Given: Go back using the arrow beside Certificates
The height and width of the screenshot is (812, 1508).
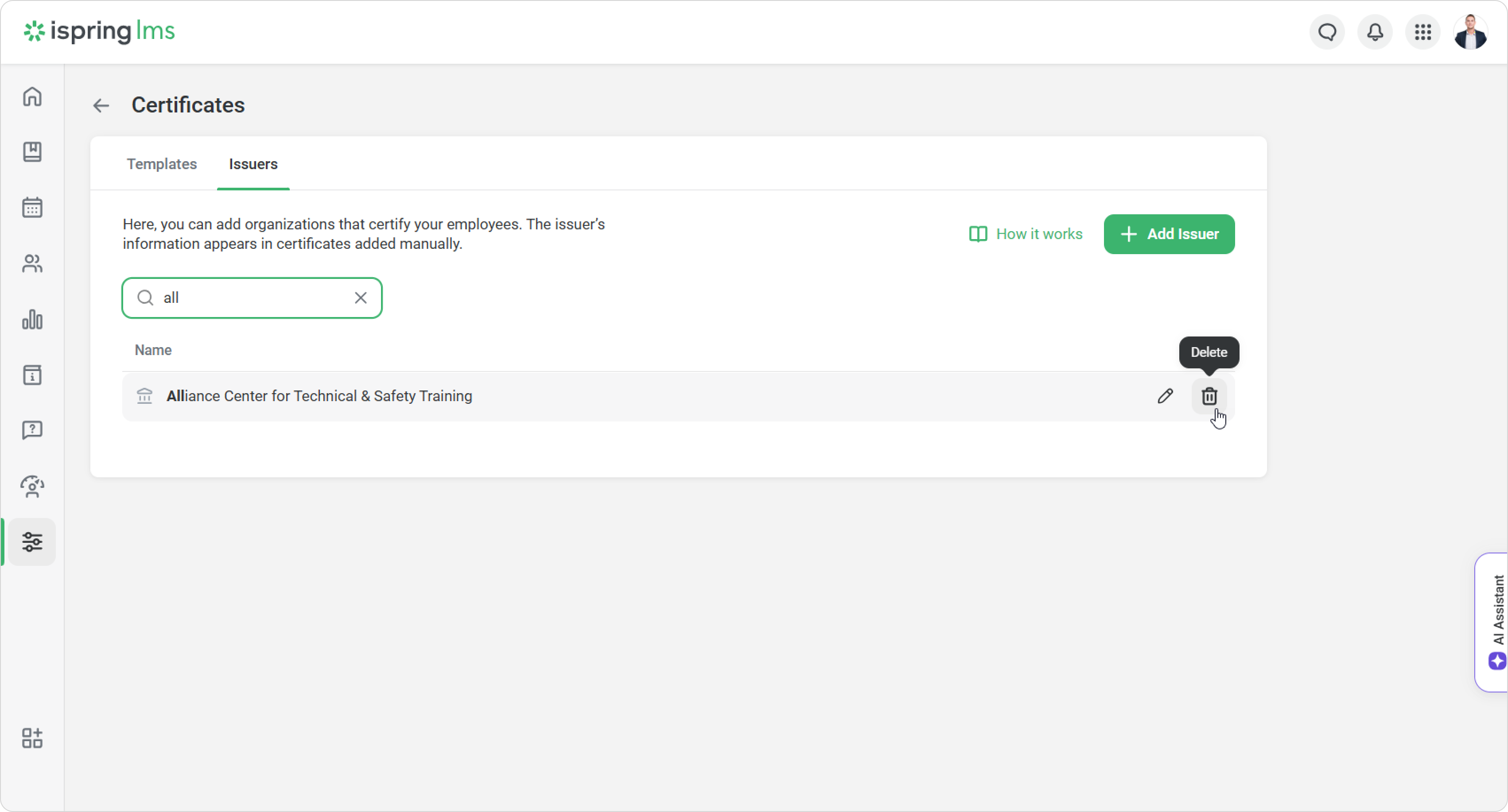Looking at the screenshot, I should pos(101,105).
